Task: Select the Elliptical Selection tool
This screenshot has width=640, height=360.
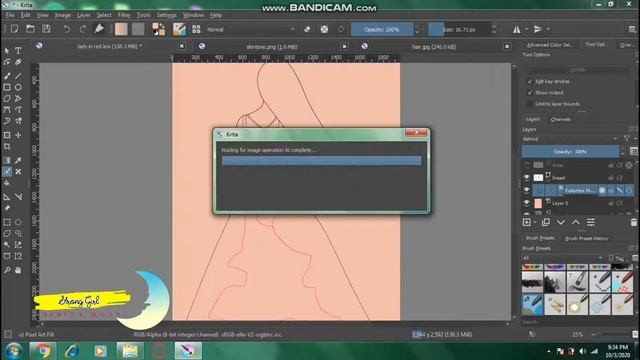Action: coord(18,222)
